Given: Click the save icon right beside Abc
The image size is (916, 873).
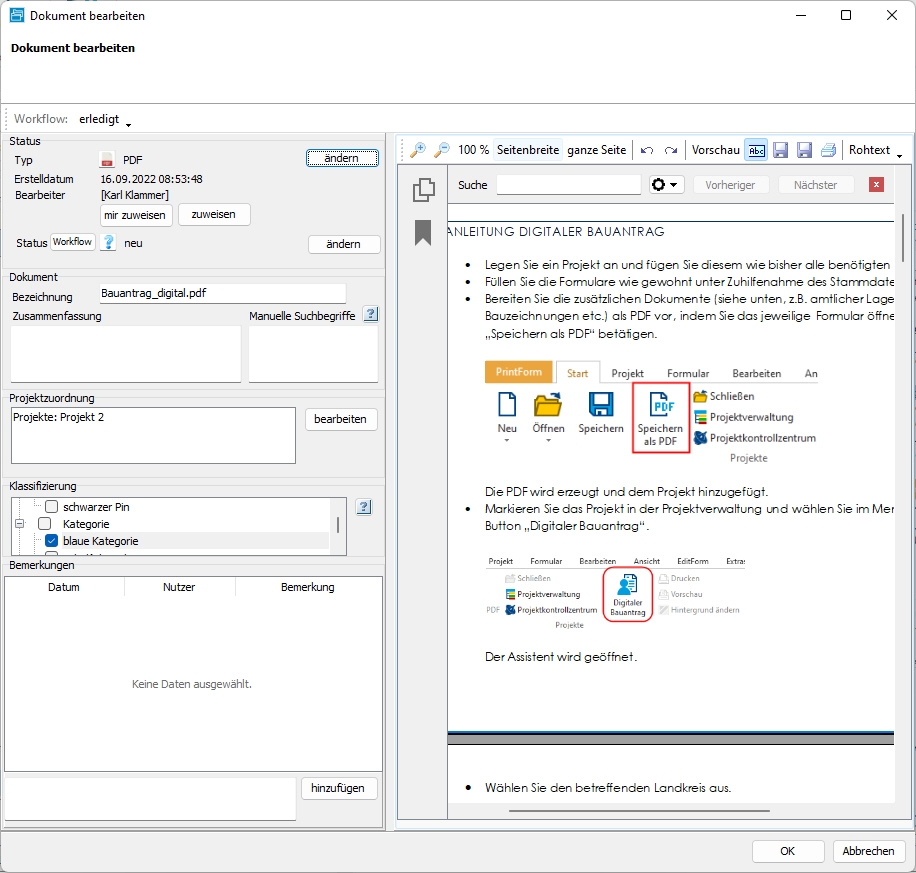Looking at the screenshot, I should [780, 150].
